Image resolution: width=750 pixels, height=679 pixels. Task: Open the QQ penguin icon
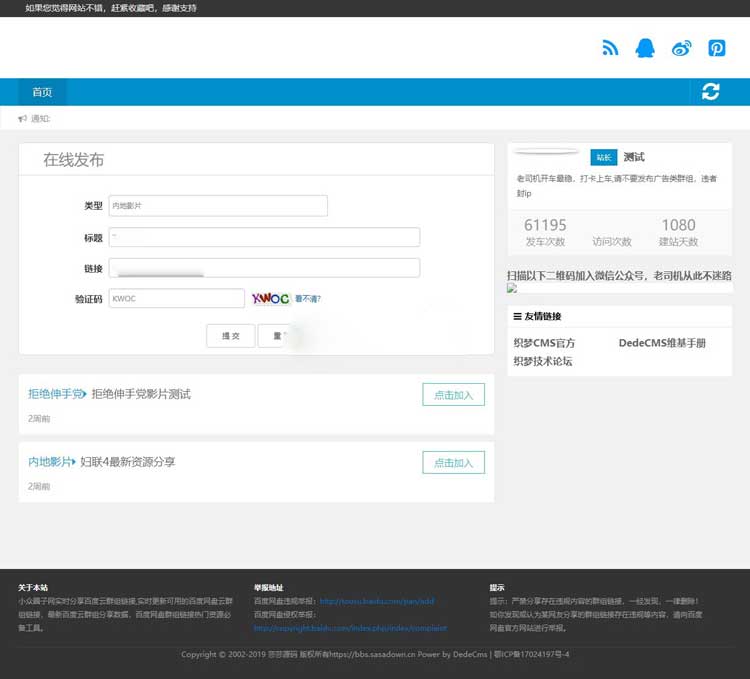[645, 48]
